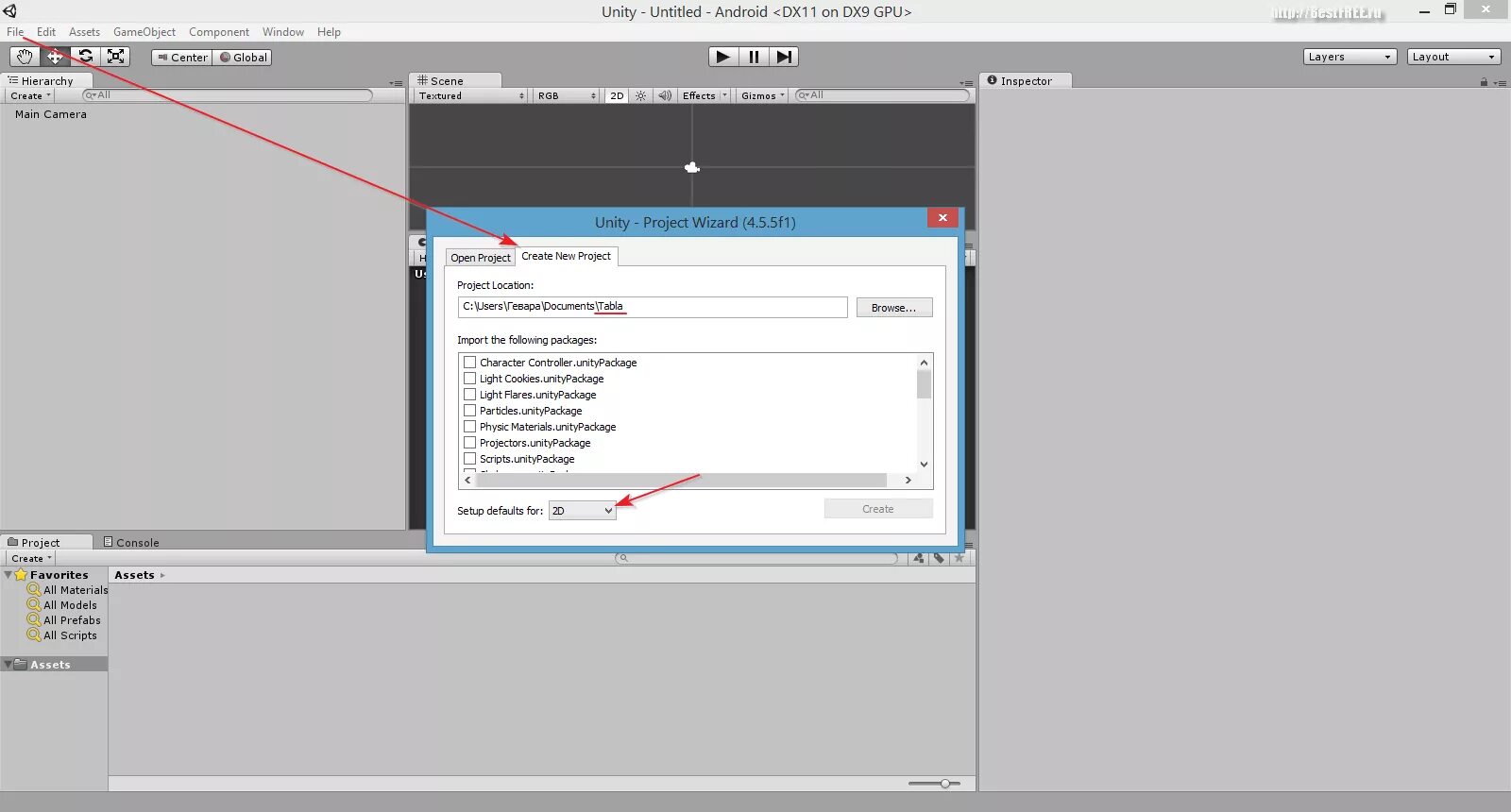Open the Help menu
1511x812 pixels.
(329, 32)
